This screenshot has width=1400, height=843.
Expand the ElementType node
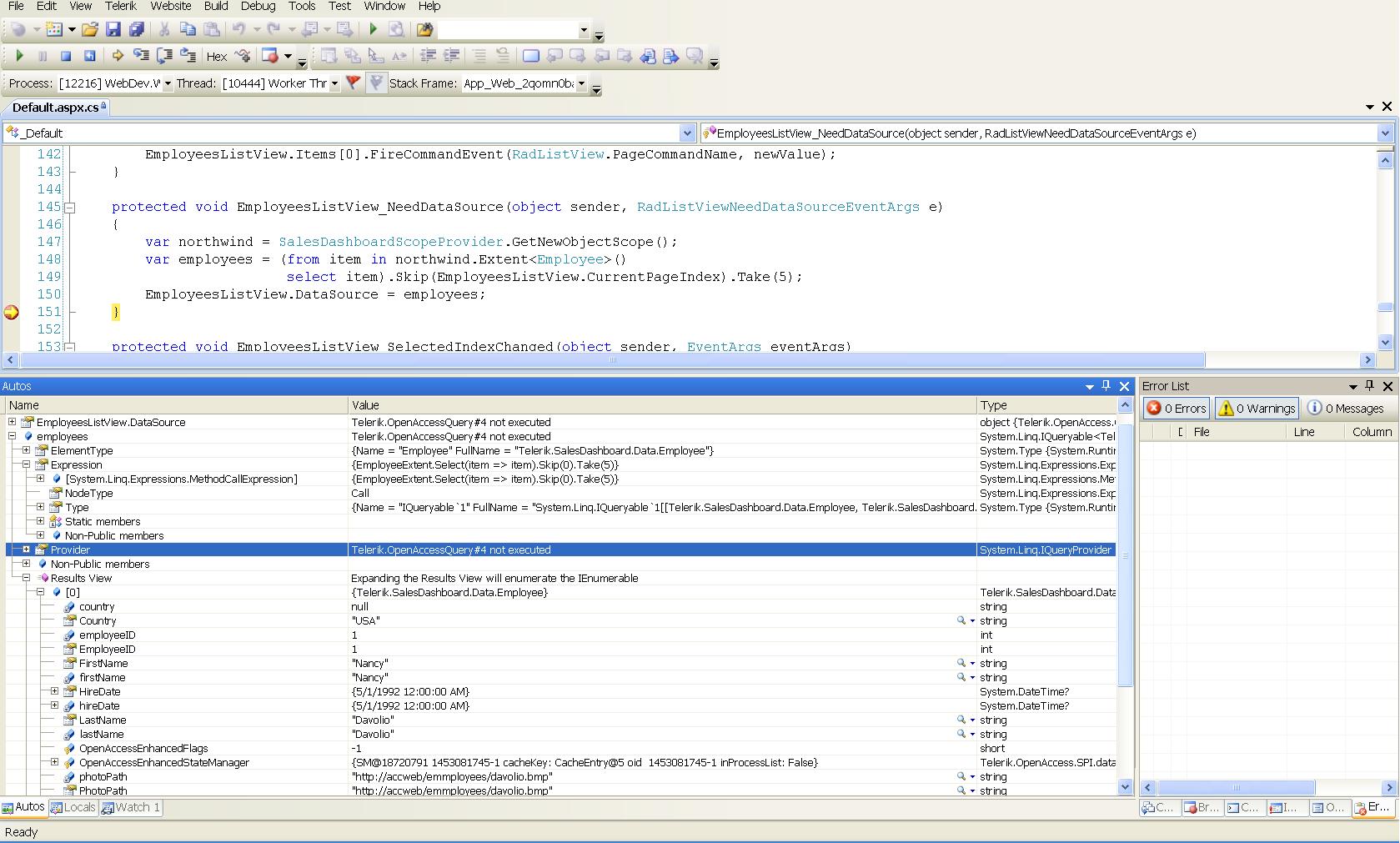27,450
